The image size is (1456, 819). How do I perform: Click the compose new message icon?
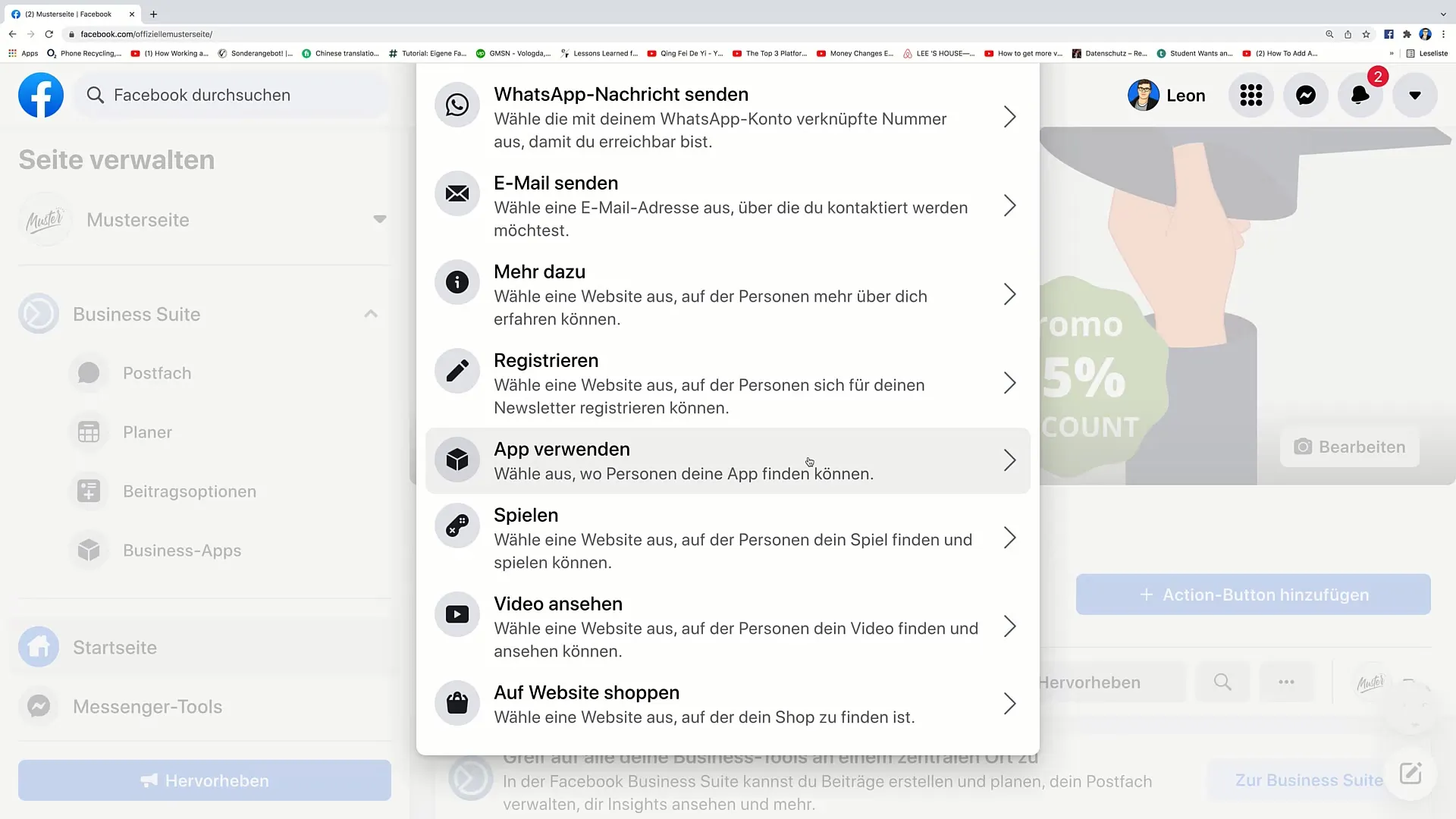(1410, 773)
